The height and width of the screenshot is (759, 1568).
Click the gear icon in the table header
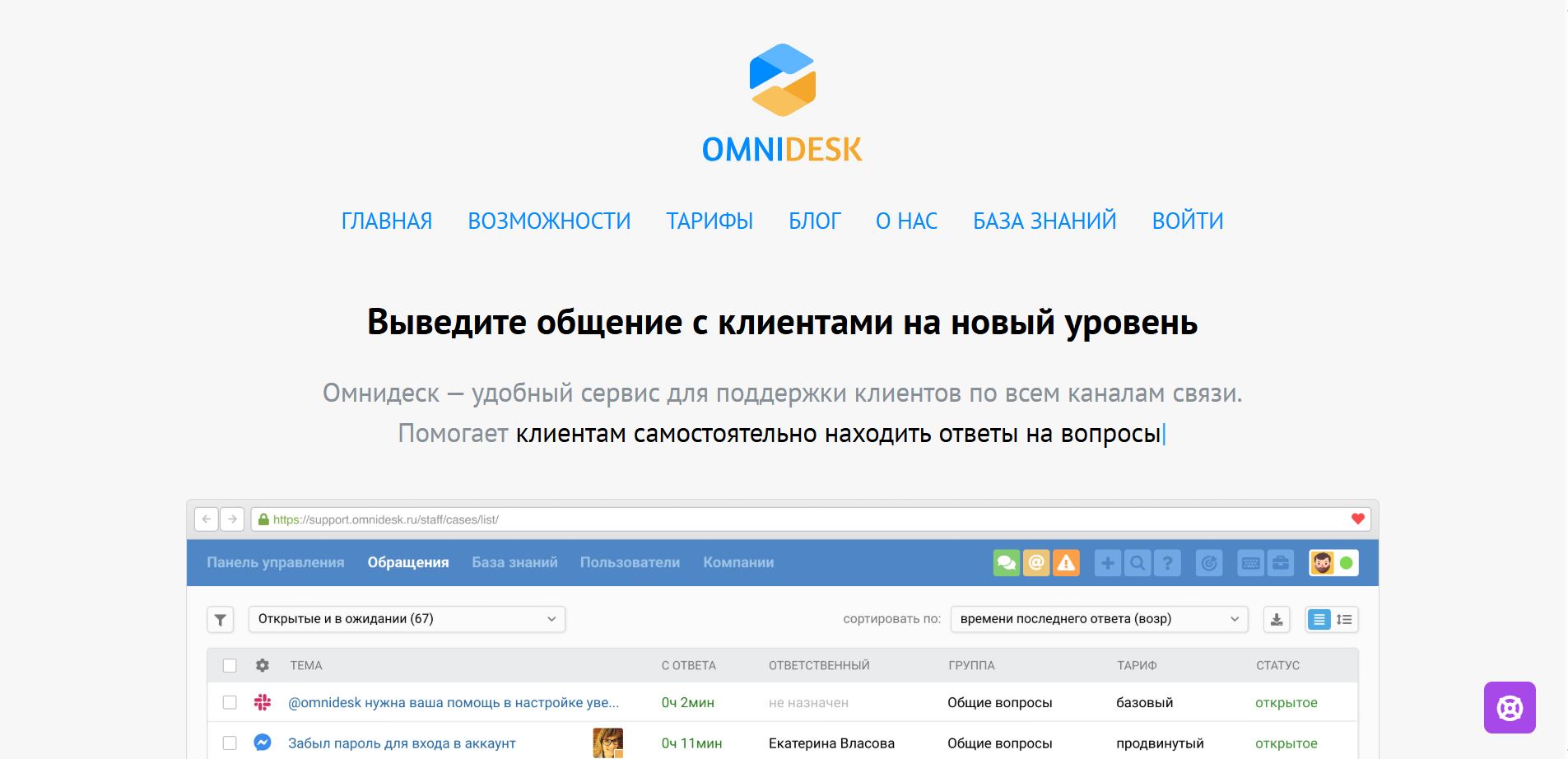tap(263, 665)
